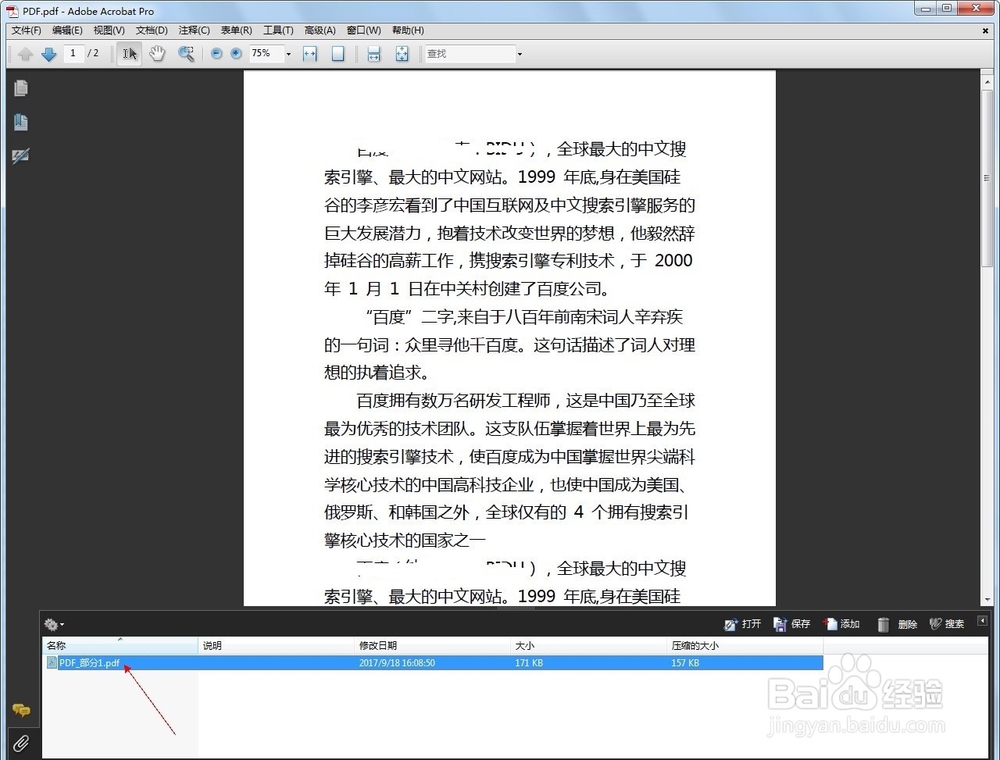
Task: Open the 工具(T) menu
Action: click(278, 30)
